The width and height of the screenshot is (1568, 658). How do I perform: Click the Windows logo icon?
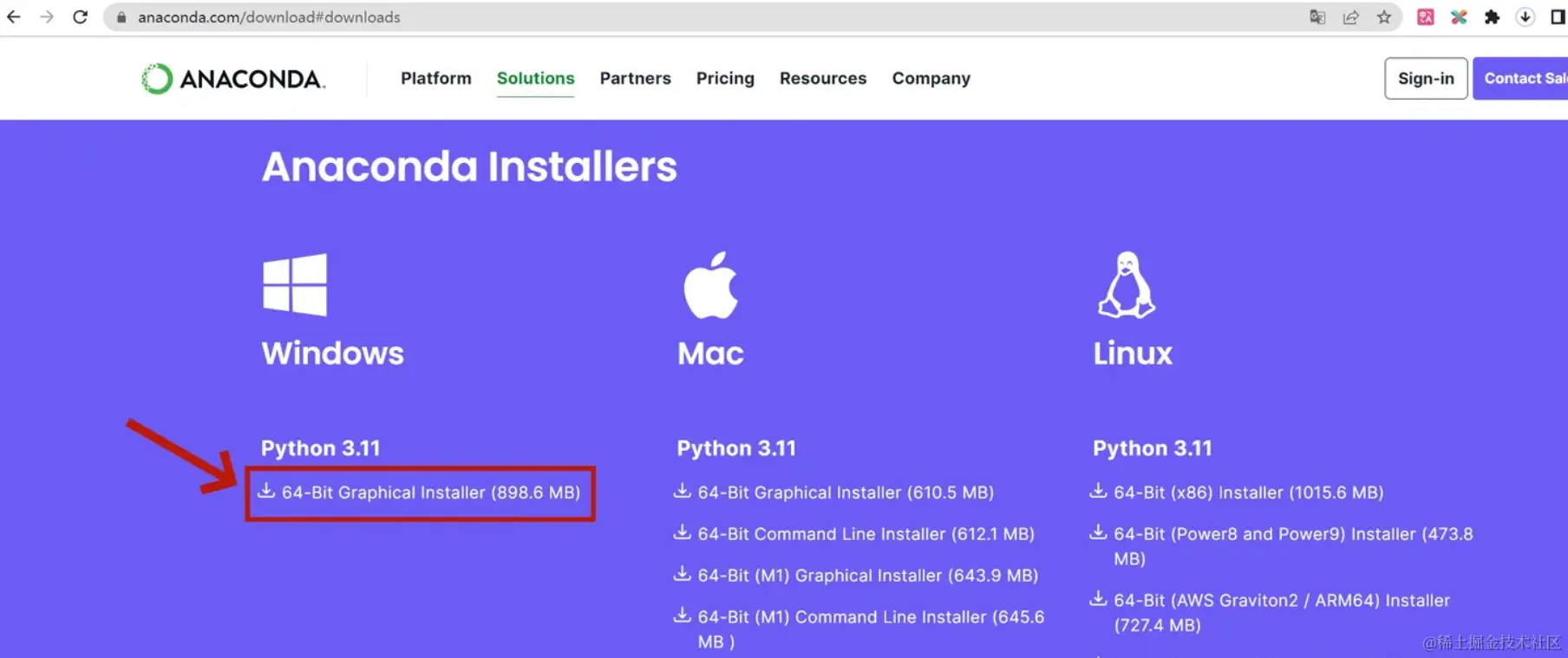click(x=295, y=284)
